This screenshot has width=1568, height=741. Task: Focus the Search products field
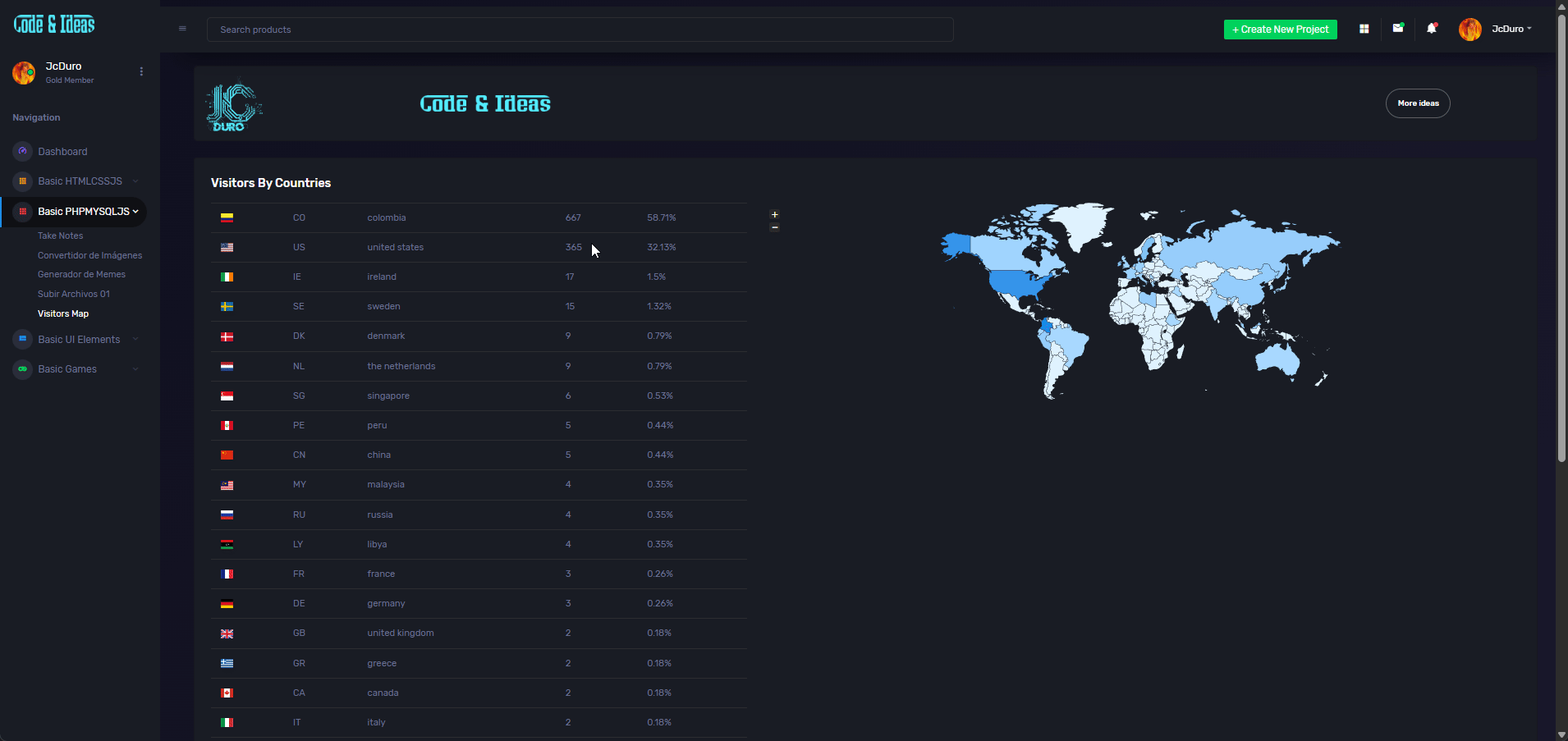580,30
